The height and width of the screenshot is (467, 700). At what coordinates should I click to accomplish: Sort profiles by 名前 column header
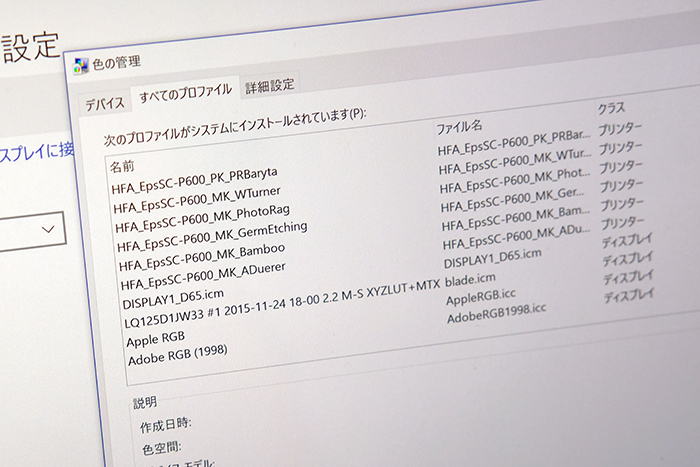(x=122, y=164)
